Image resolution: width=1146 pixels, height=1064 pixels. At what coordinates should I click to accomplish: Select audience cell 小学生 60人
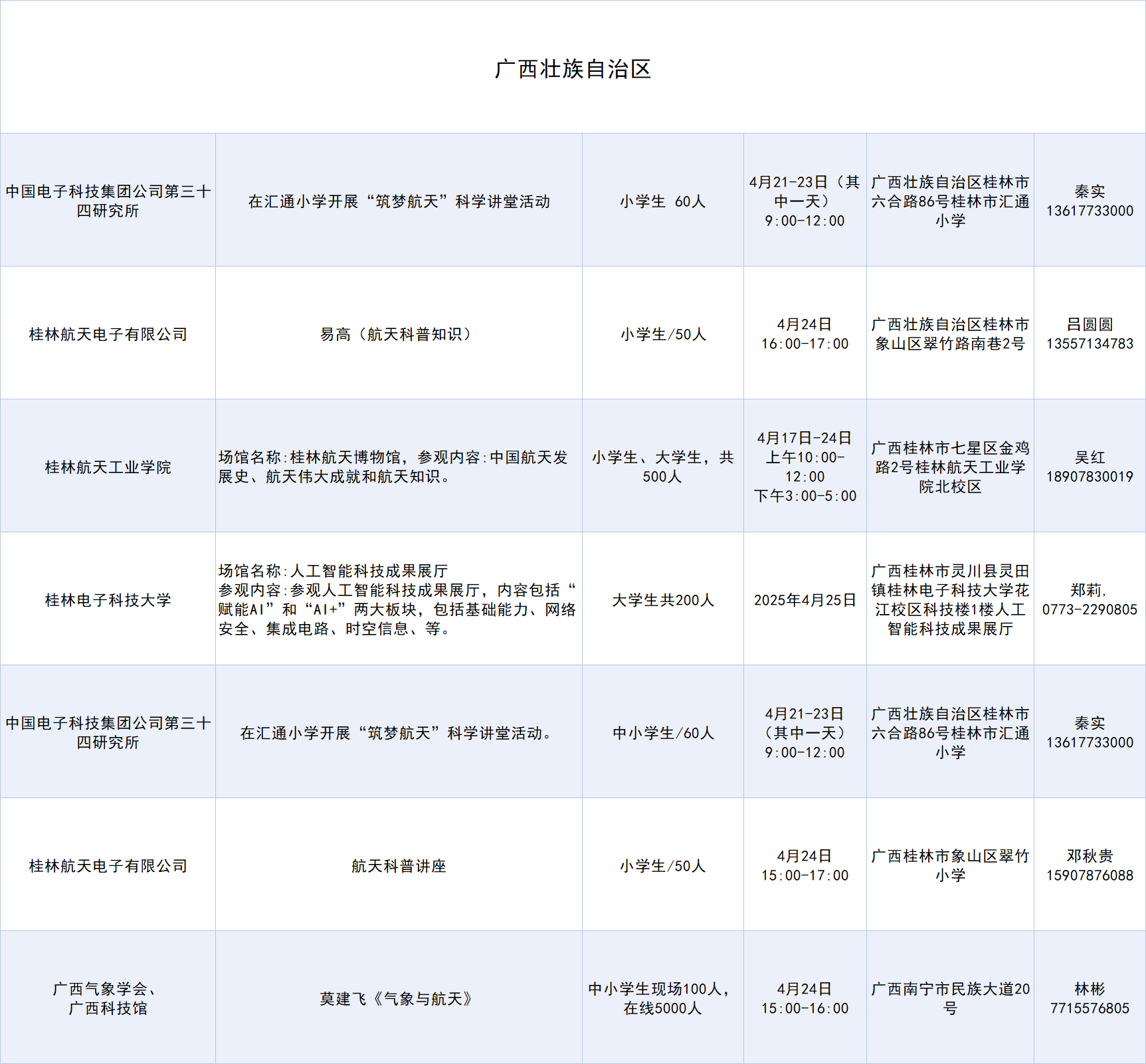tap(663, 200)
